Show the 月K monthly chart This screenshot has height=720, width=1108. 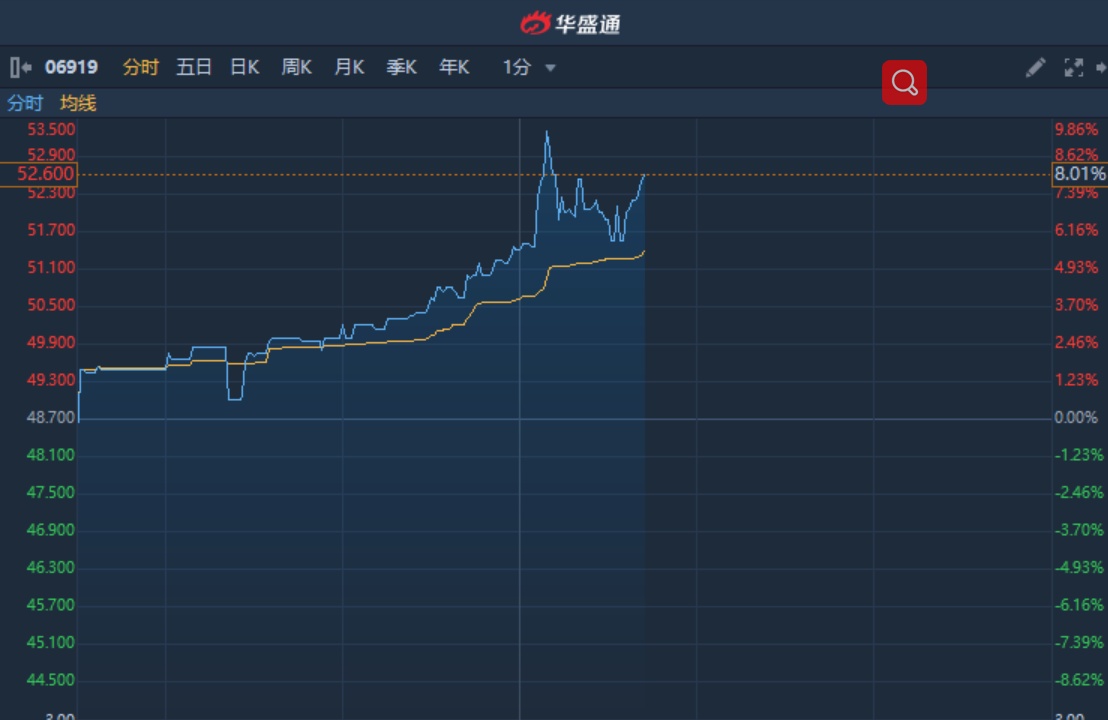pos(349,67)
